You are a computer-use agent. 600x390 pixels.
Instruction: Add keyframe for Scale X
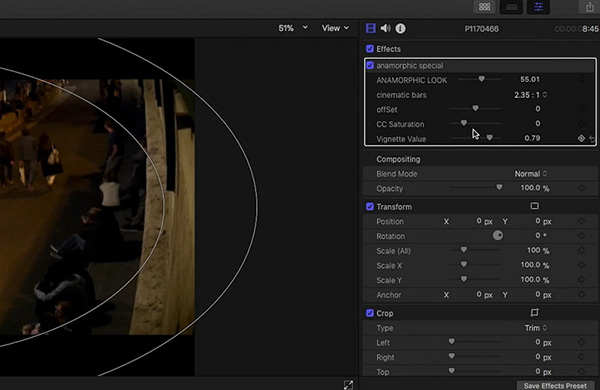tap(581, 265)
